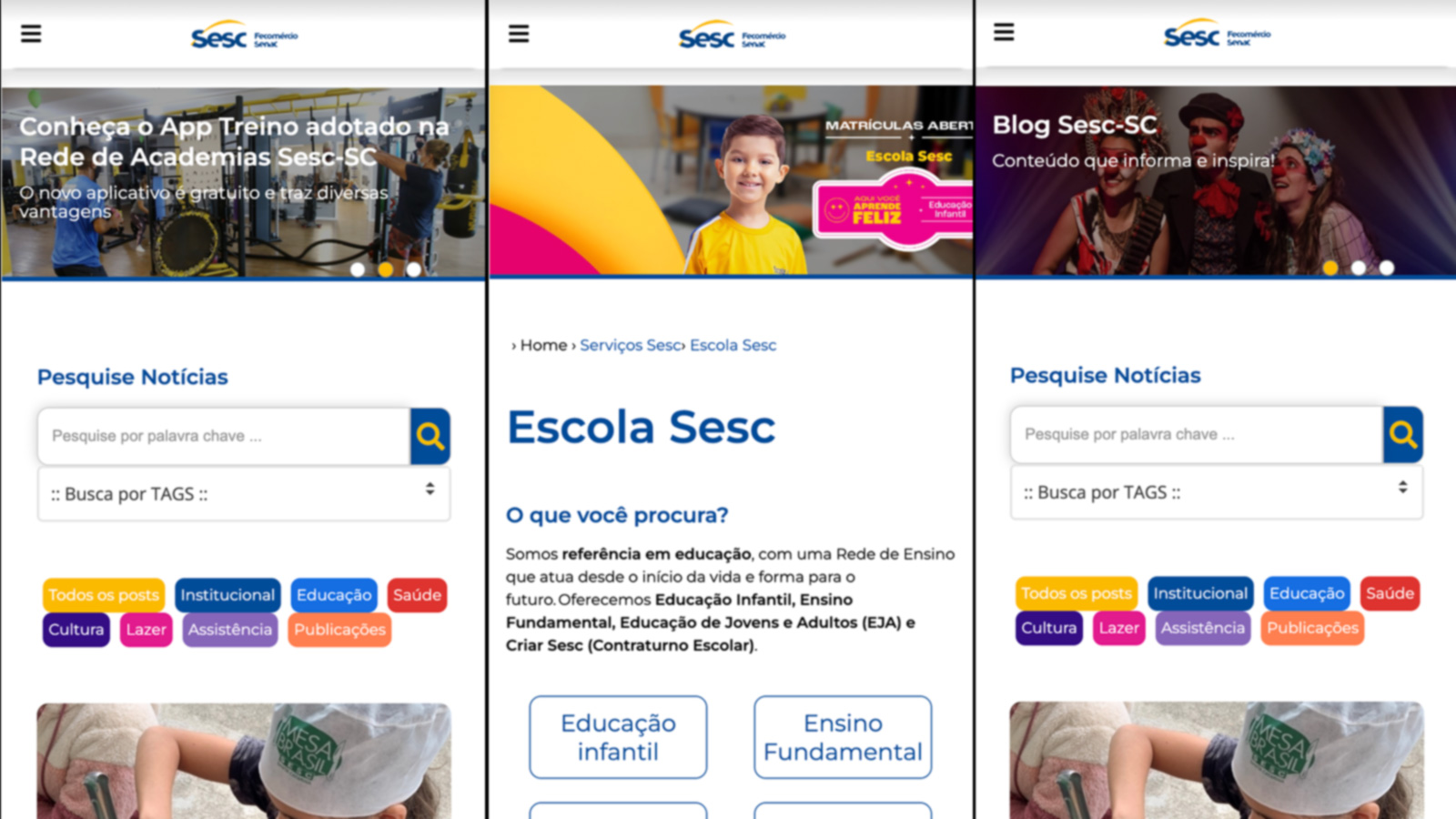Click the Sesc logo in the right panel
The image size is (1456, 819).
tap(1217, 35)
